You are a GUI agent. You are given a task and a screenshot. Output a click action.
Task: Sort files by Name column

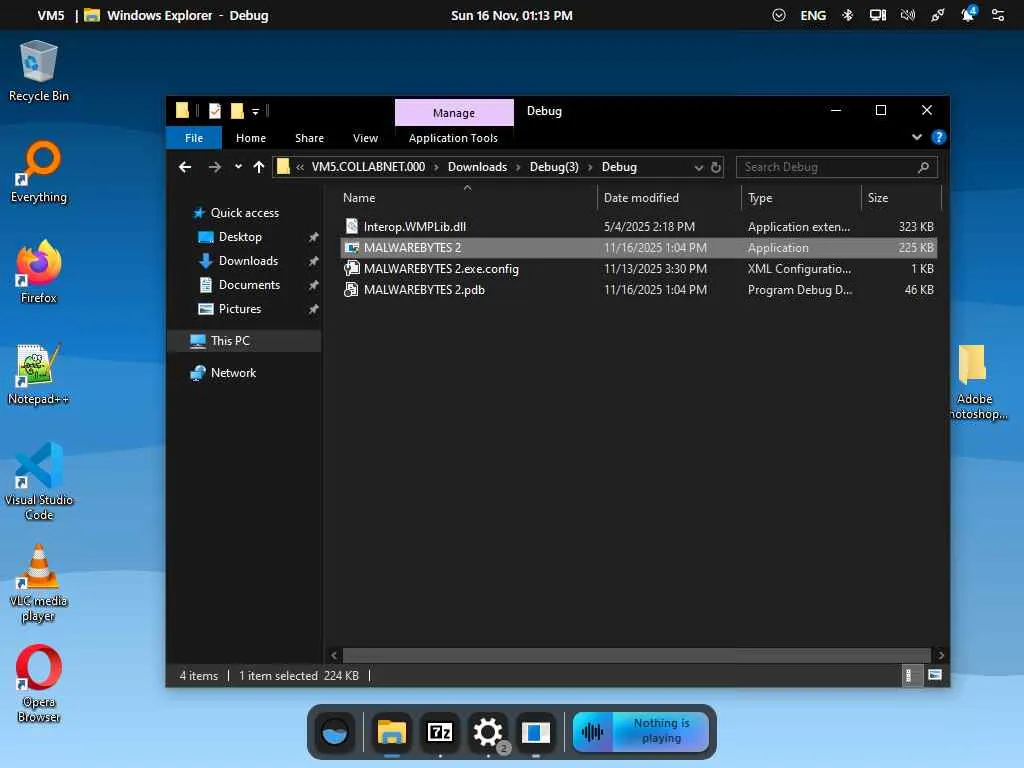[x=467, y=198]
